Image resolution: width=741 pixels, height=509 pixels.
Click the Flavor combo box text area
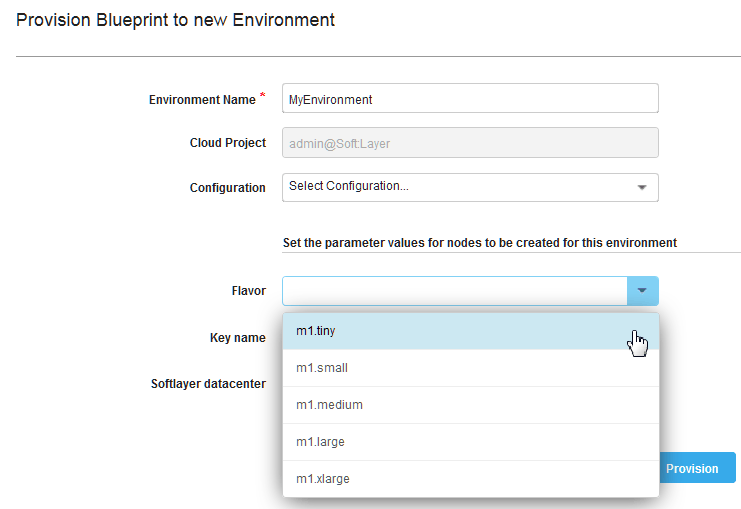coord(455,291)
